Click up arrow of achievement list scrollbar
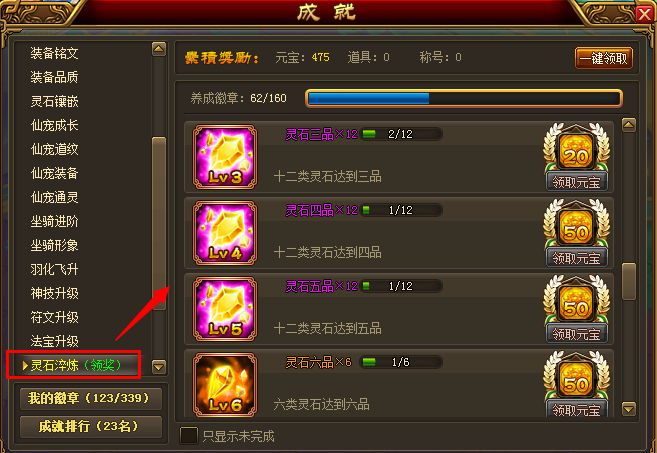The width and height of the screenshot is (657, 453). [x=629, y=124]
